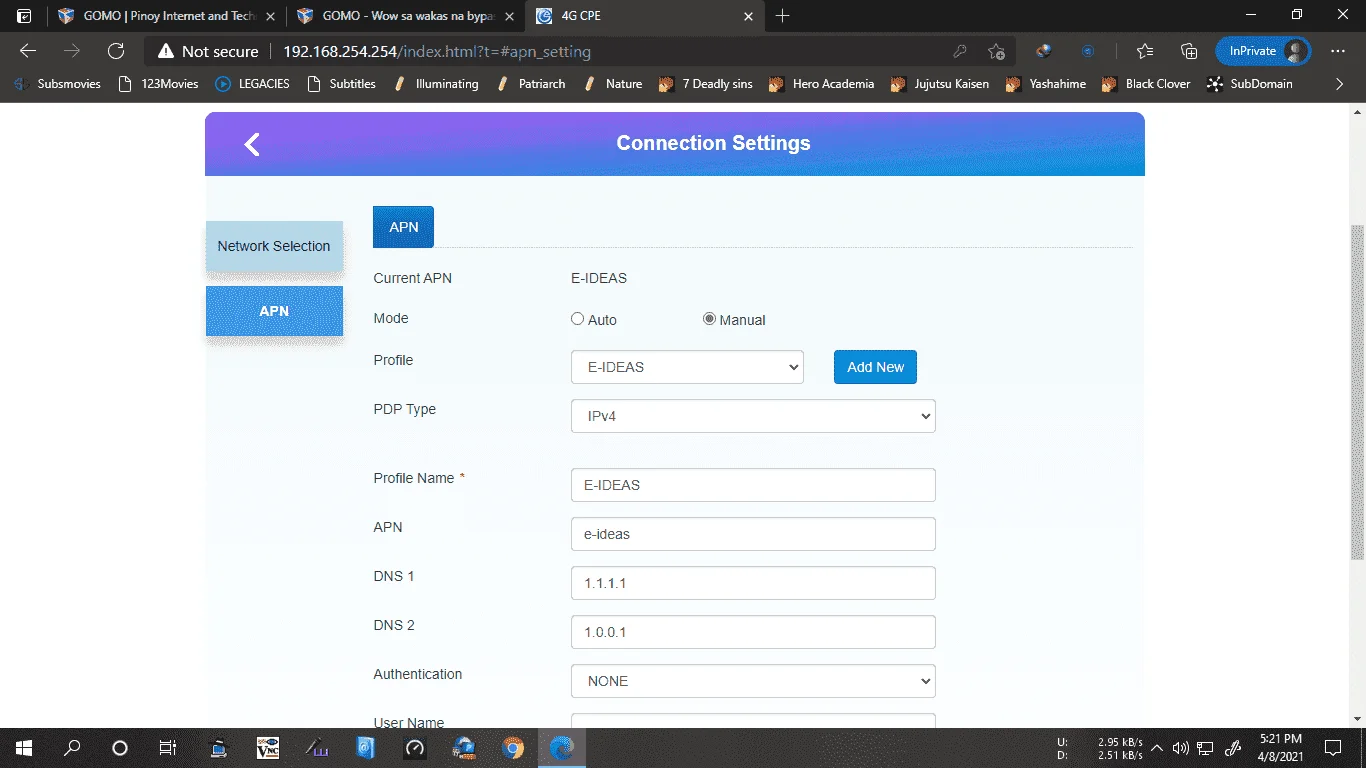Image resolution: width=1366 pixels, height=768 pixels.
Task: Open the globe extension icon in toolbar
Action: pos(1044,51)
